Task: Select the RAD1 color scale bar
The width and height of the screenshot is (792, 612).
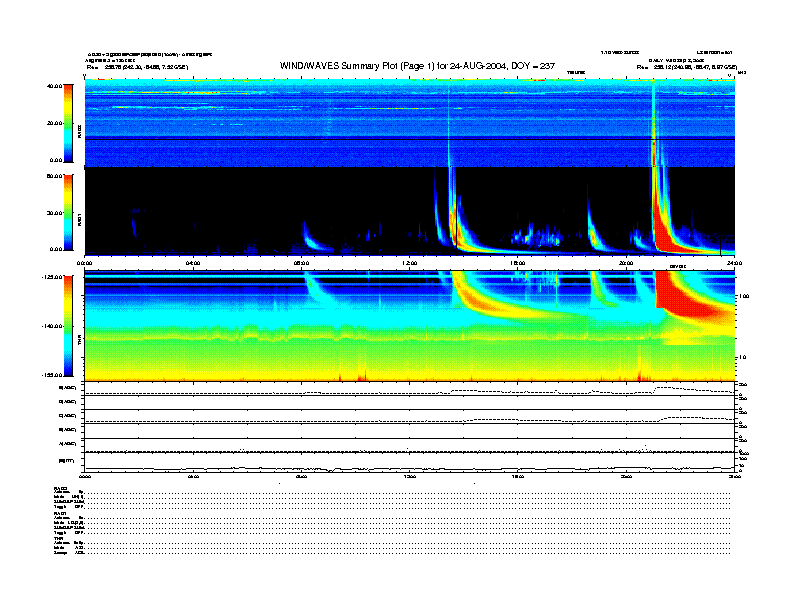Action: 67,211
